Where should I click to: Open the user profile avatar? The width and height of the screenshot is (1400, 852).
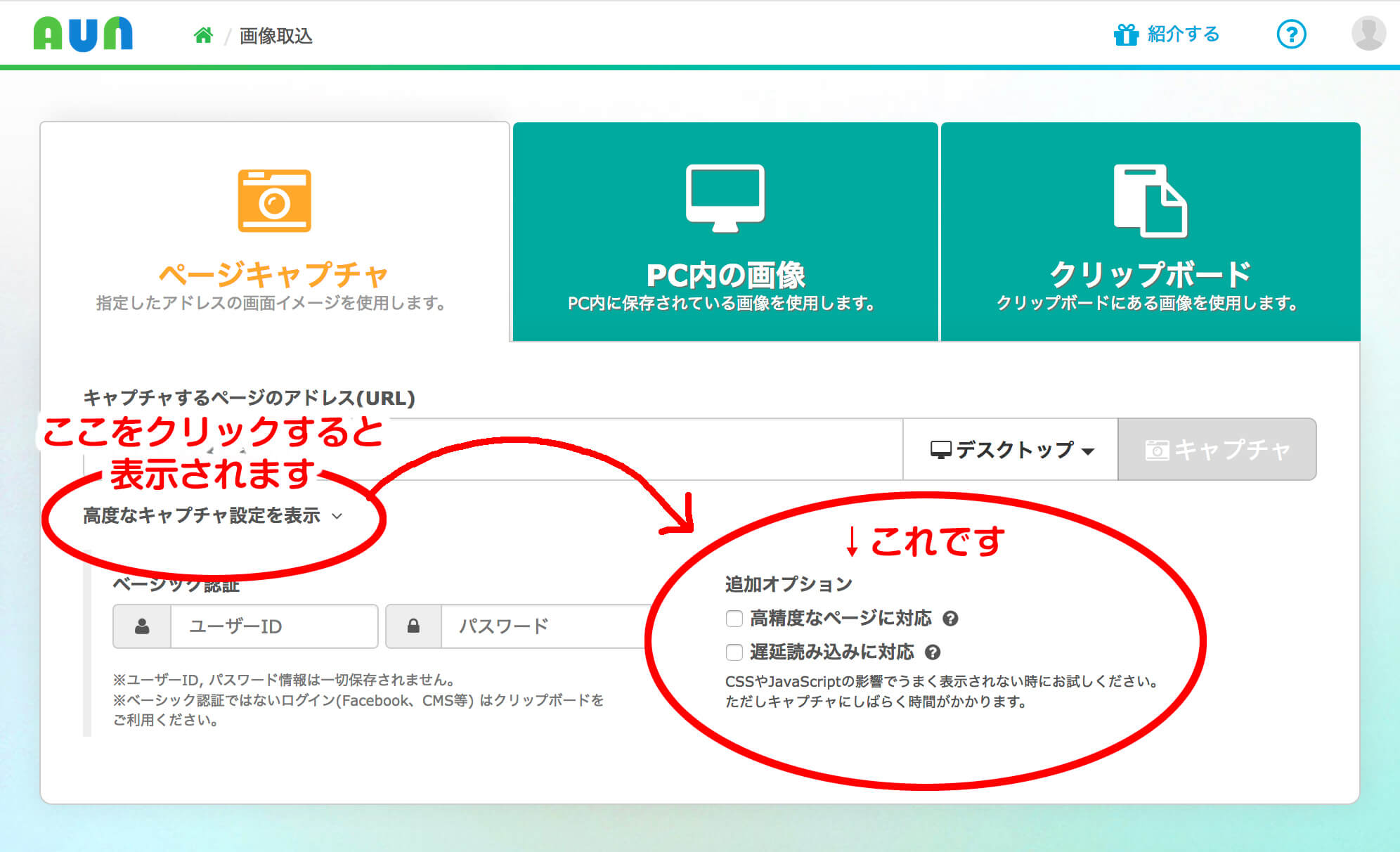coord(1368,33)
